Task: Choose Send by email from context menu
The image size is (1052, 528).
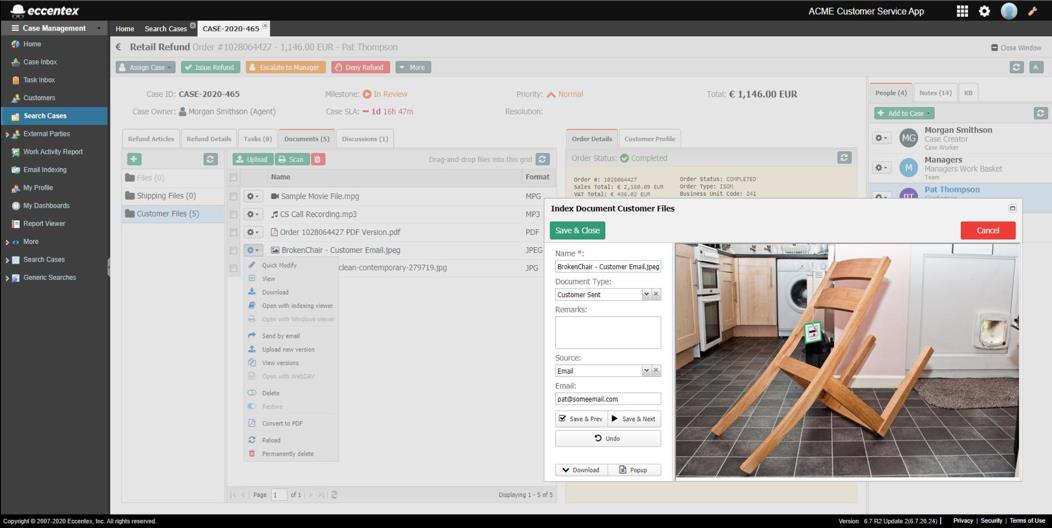Action: click(280, 336)
